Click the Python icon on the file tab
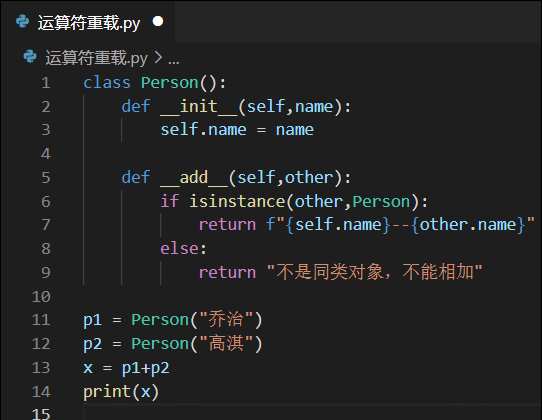Viewport: 542px width, 420px height. click(23, 22)
